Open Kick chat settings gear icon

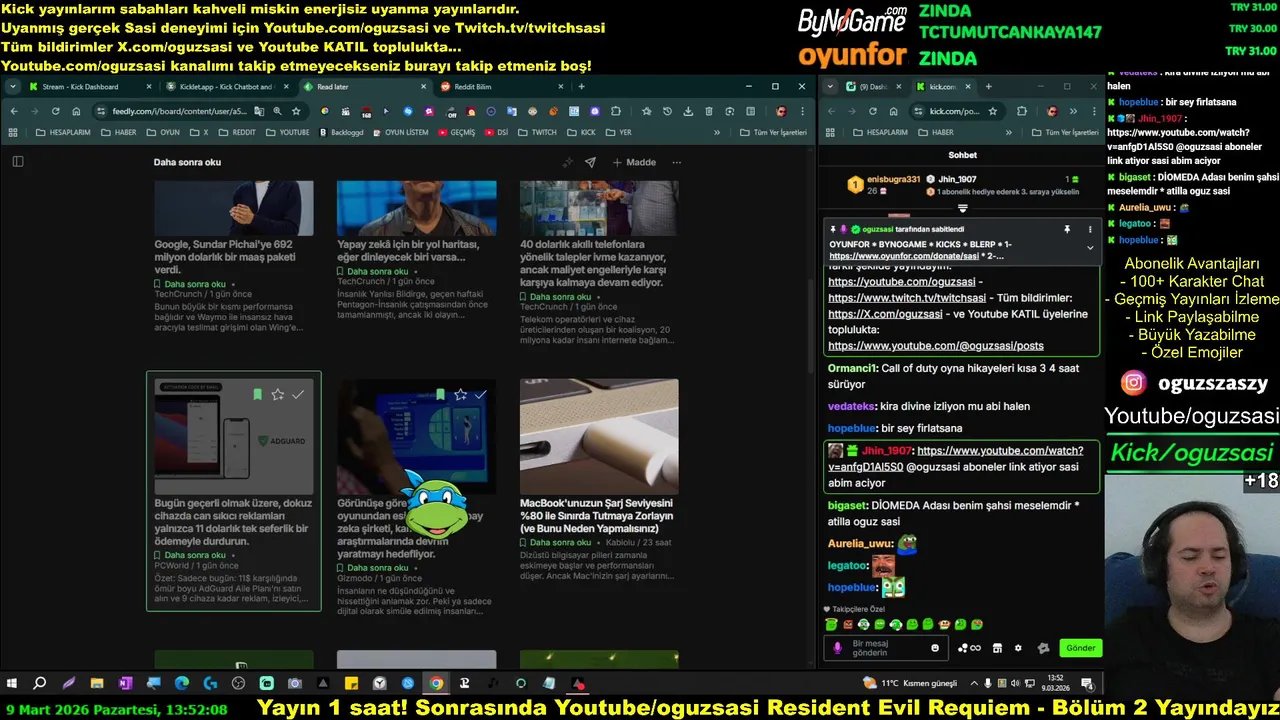[x=1018, y=648]
